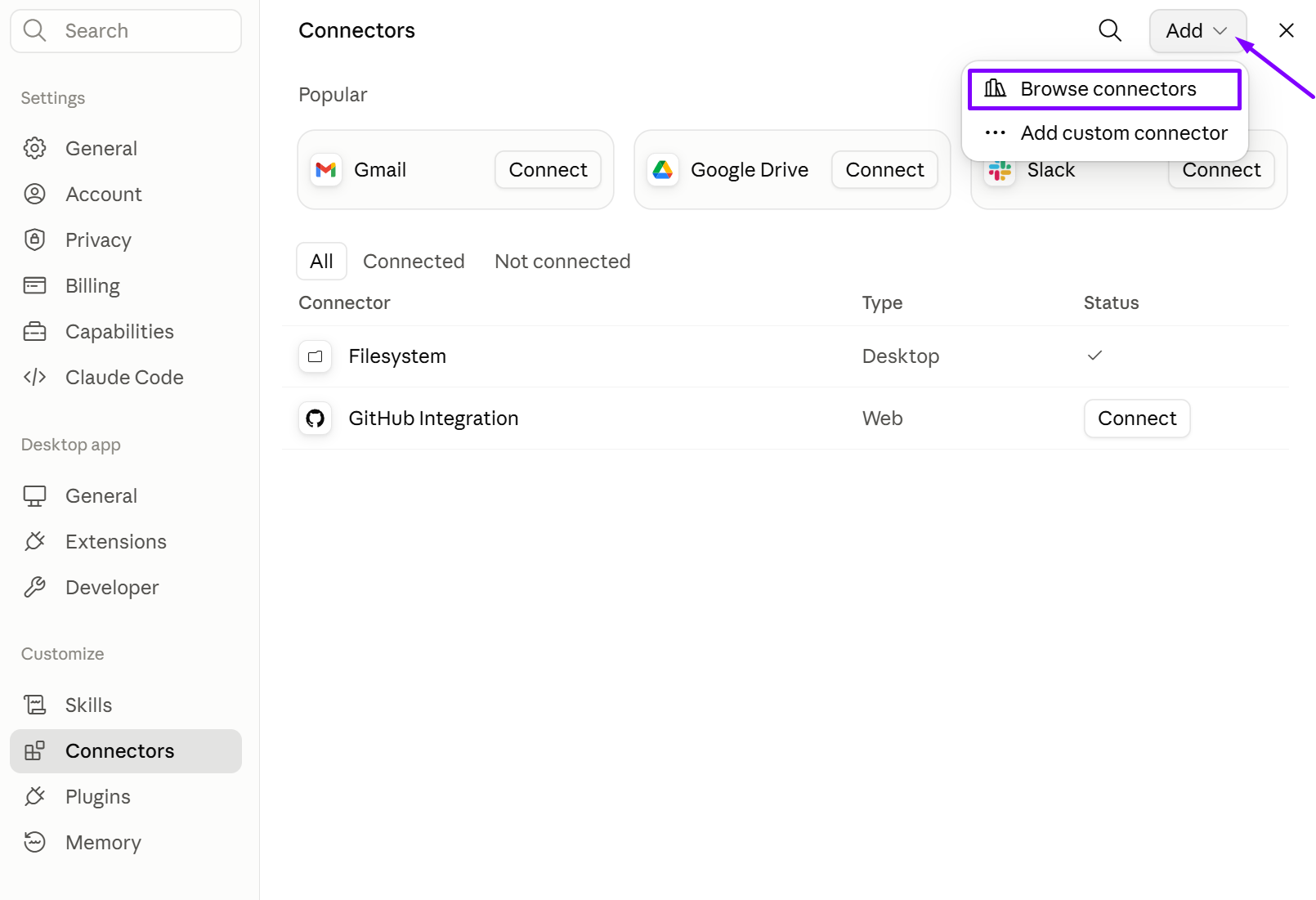Select the GitHub Integration row name
Viewport: 1316px width, 900px height.
[x=433, y=419]
